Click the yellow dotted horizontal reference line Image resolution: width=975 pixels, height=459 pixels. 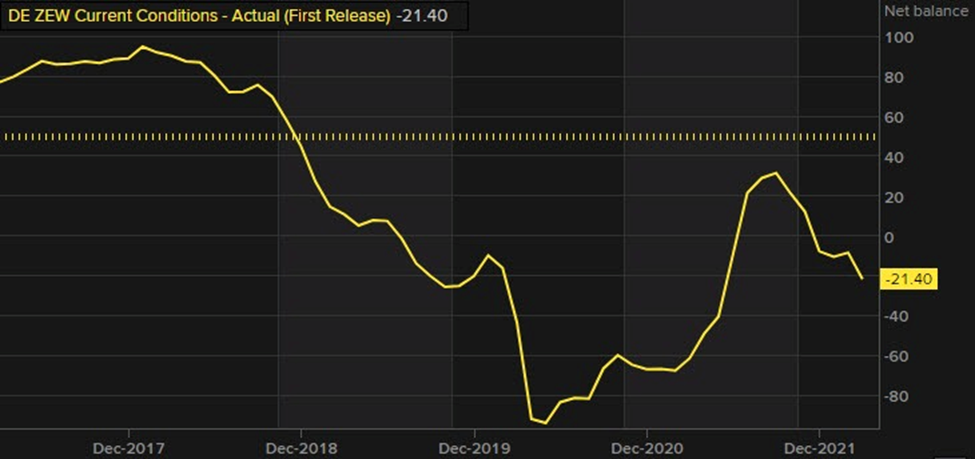(439, 136)
